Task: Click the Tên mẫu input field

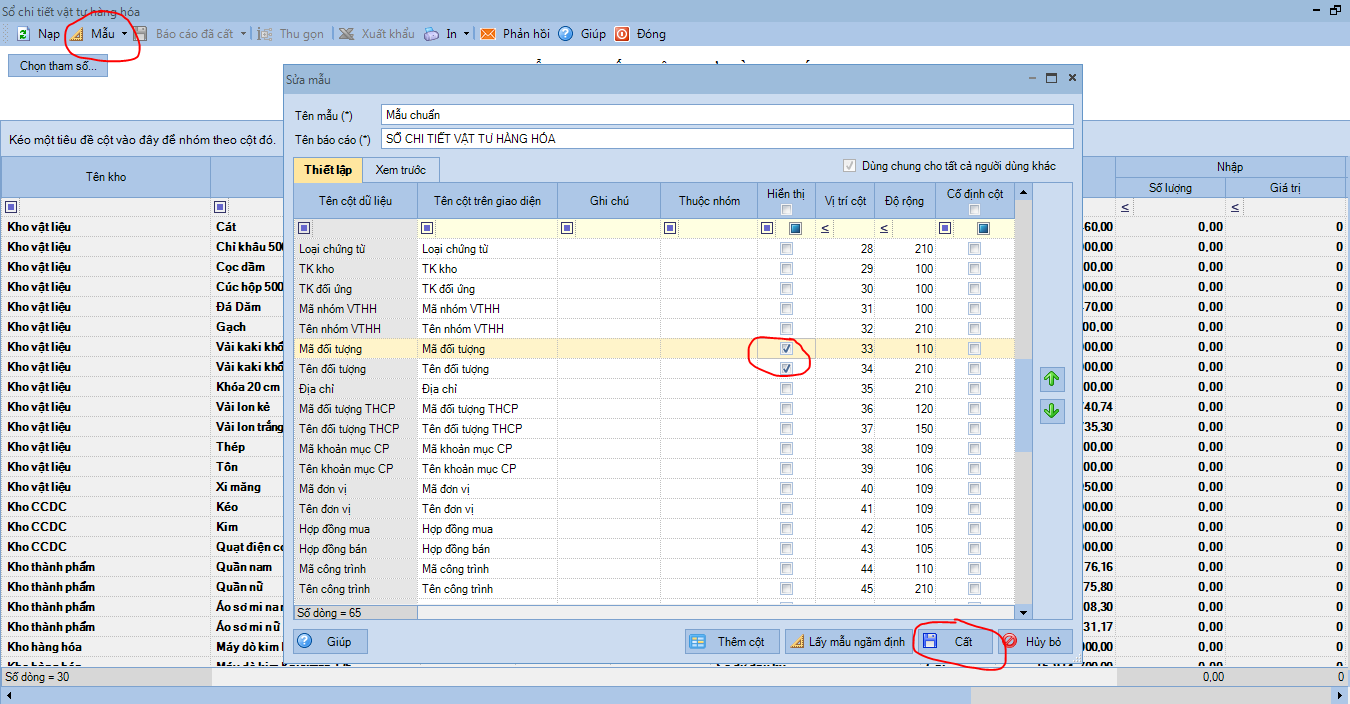Action: pos(727,115)
